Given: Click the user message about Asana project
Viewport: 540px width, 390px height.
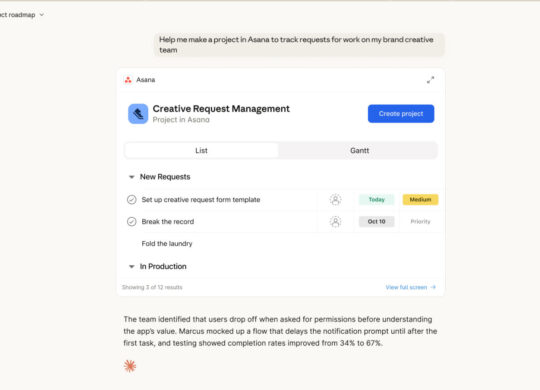Looking at the screenshot, I should [299, 45].
